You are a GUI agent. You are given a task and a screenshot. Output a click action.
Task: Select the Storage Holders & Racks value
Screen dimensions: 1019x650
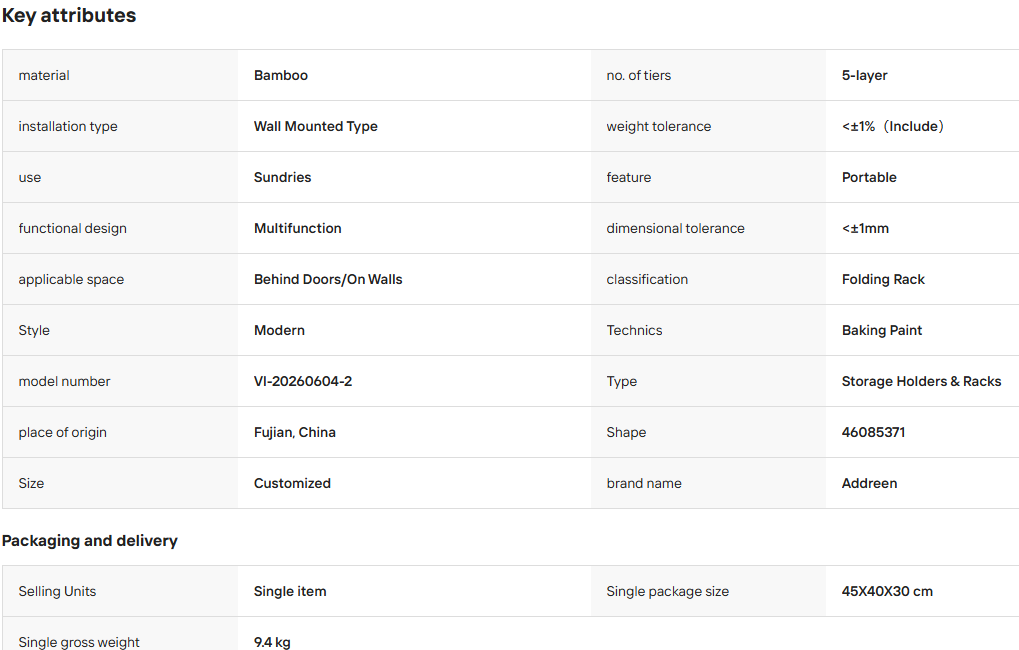click(922, 382)
